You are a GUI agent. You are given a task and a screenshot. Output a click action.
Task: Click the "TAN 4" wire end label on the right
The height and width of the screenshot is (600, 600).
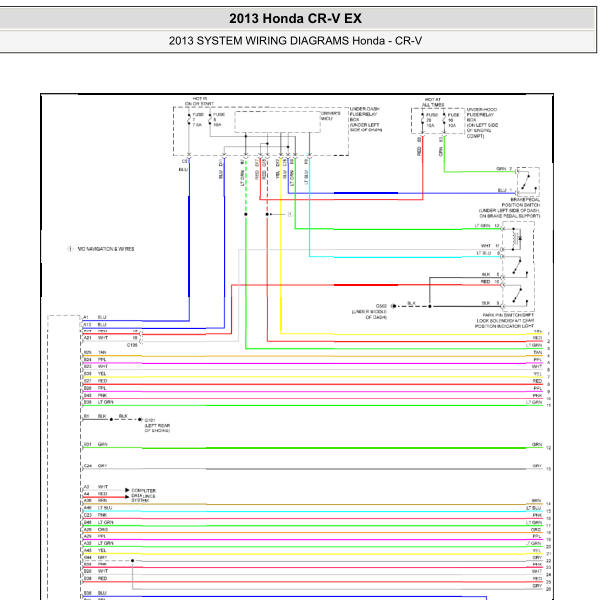[541, 354]
